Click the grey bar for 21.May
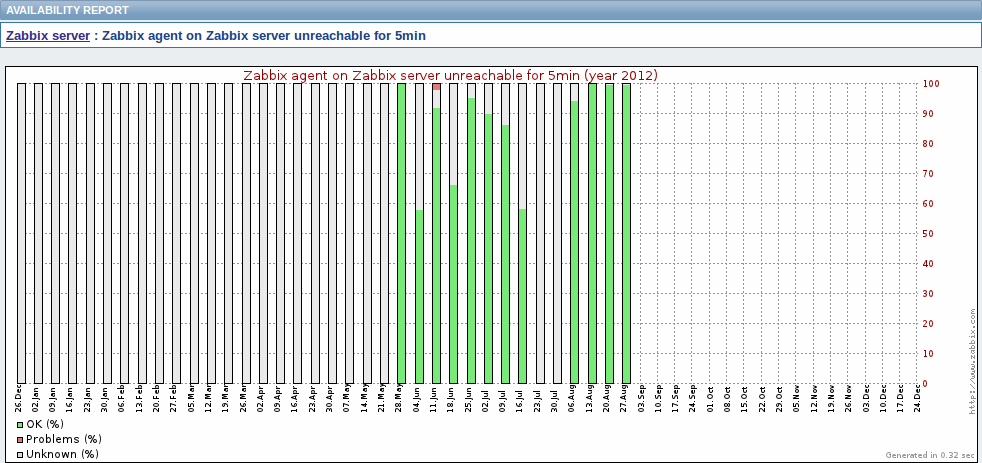 385,233
